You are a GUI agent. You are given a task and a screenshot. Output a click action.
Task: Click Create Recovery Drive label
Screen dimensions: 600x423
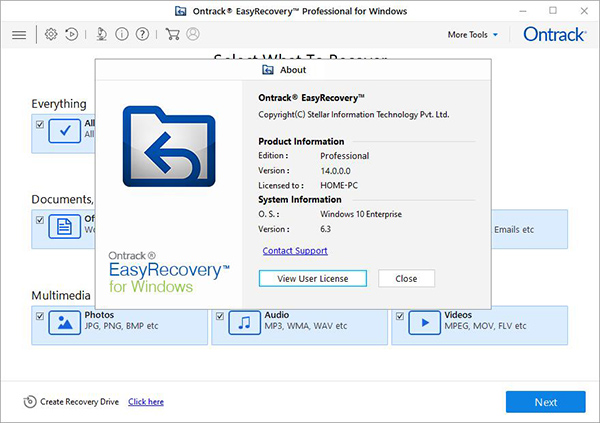coord(79,402)
